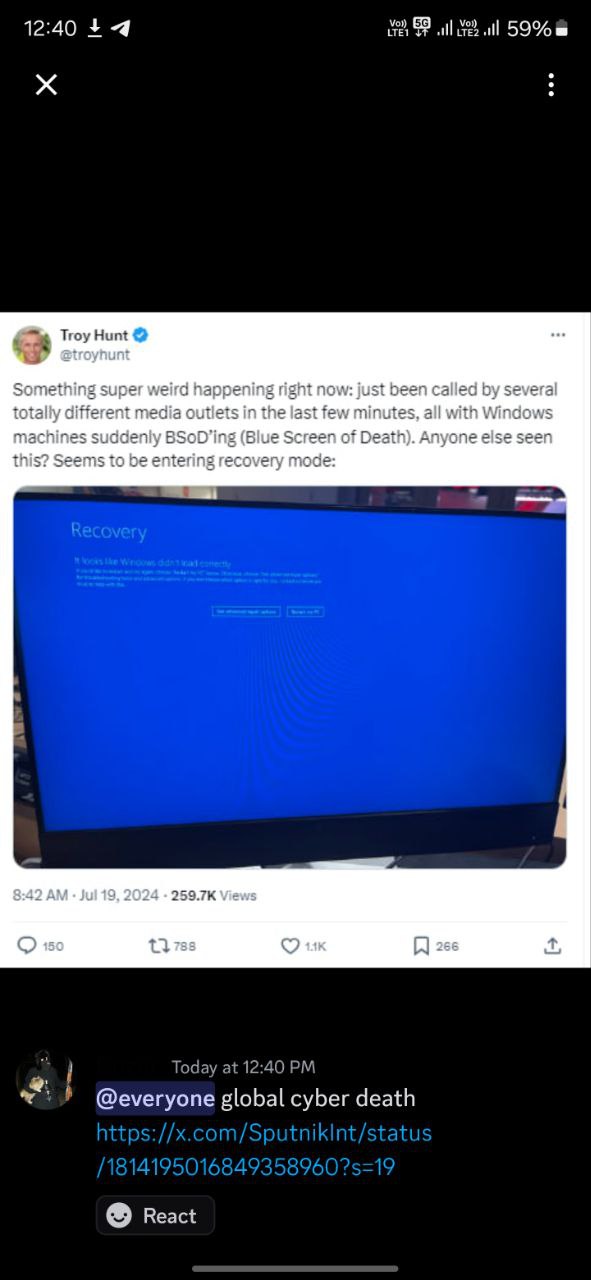Tap the 259.7K Views count
Image resolution: width=591 pixels, height=1280 pixels.
click(x=214, y=895)
